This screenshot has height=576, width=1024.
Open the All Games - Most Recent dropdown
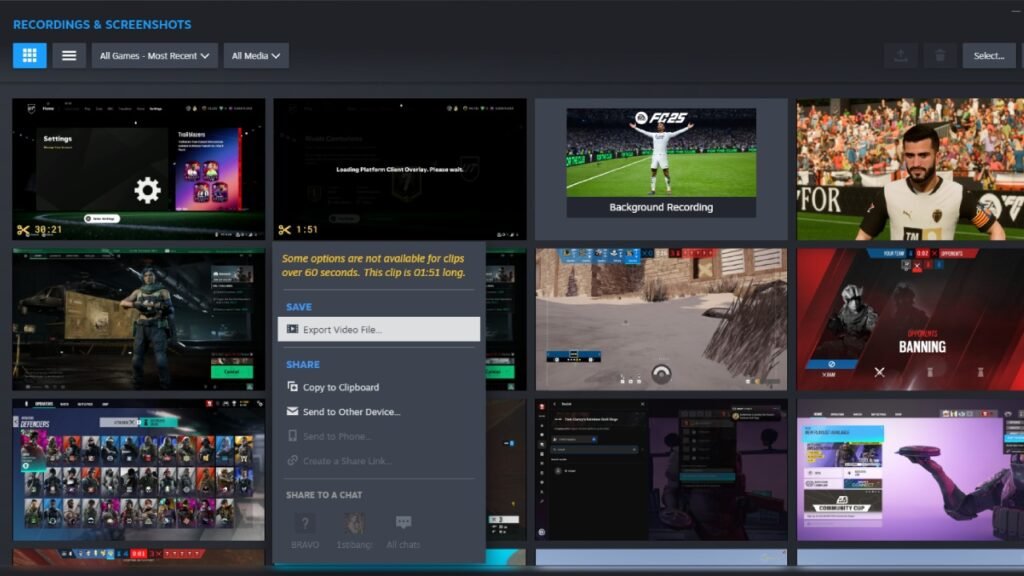[x=155, y=56]
